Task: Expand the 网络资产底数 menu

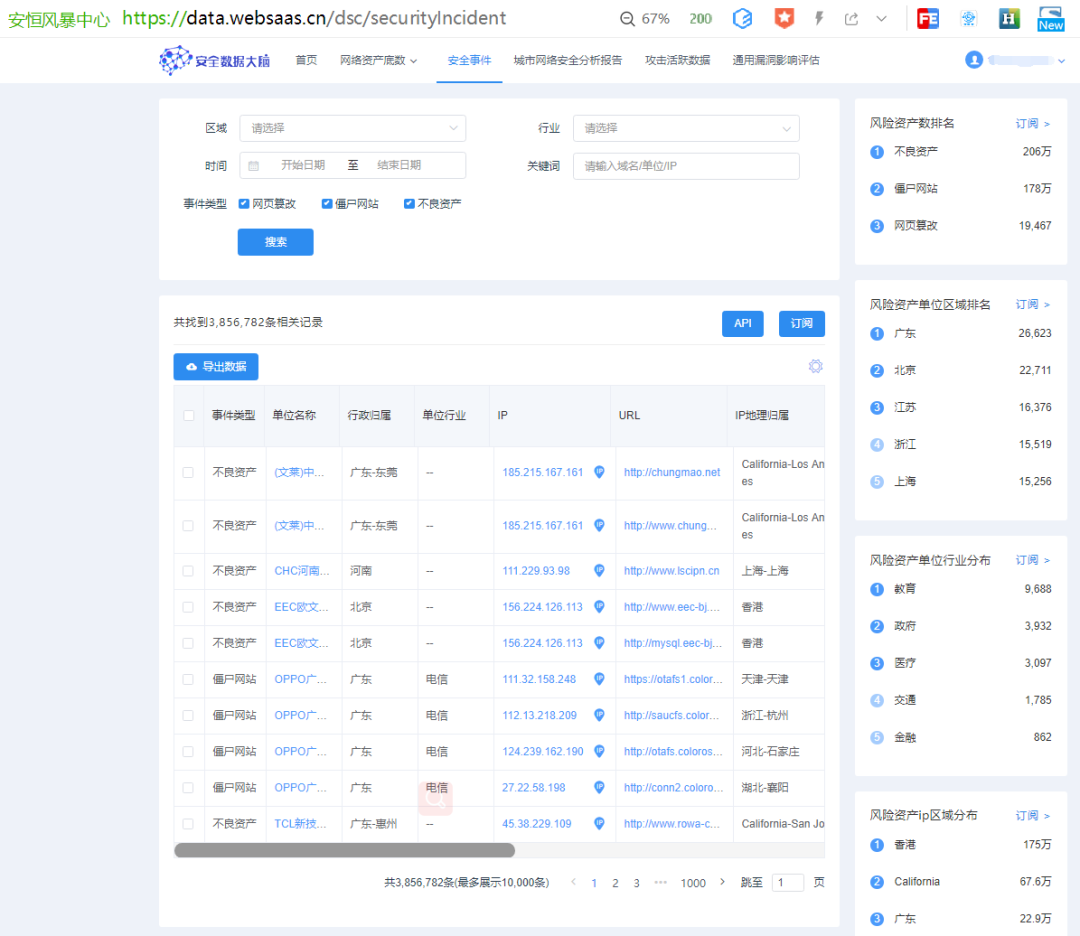Action: click(x=378, y=61)
